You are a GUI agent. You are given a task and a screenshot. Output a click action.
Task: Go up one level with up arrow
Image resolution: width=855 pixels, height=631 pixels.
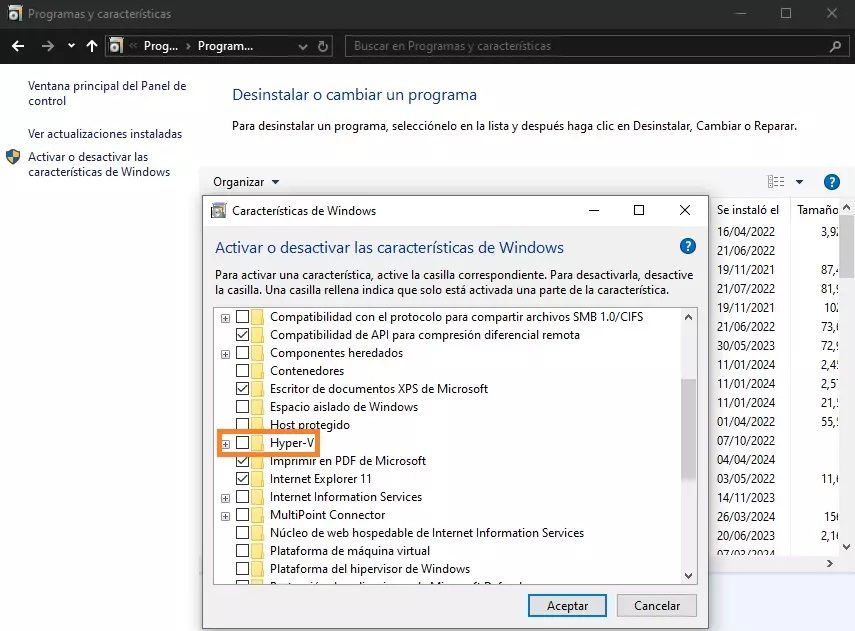[92, 46]
